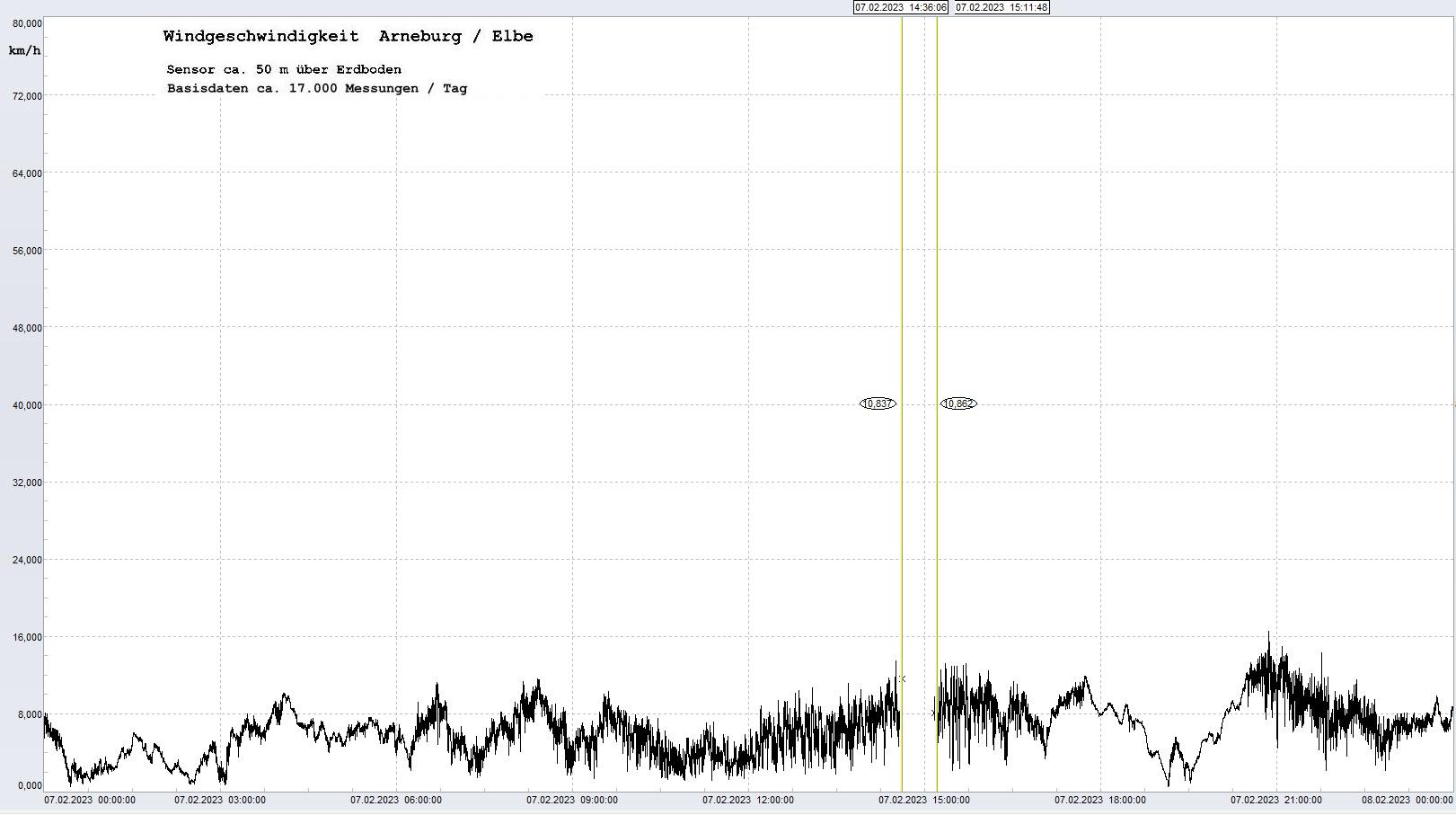1456x815 pixels.
Task: Click the y-axis label 64,000
Action: click(26, 173)
